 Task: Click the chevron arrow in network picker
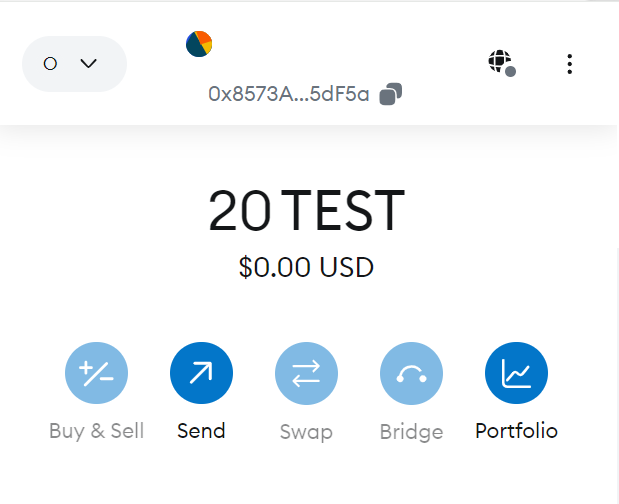click(x=88, y=63)
